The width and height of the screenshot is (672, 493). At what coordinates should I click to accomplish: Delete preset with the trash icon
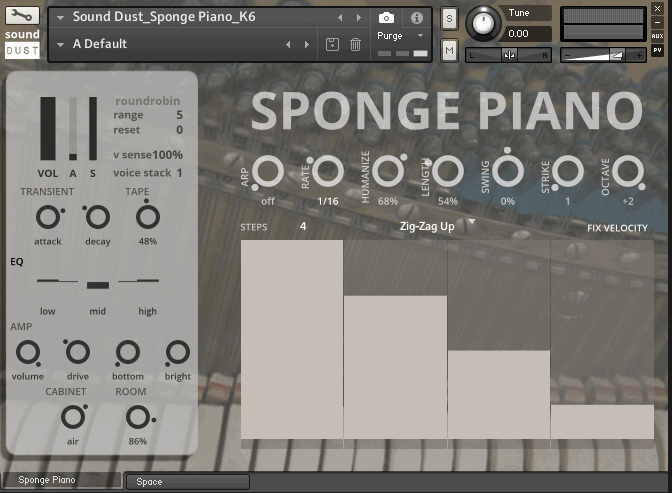[x=355, y=44]
